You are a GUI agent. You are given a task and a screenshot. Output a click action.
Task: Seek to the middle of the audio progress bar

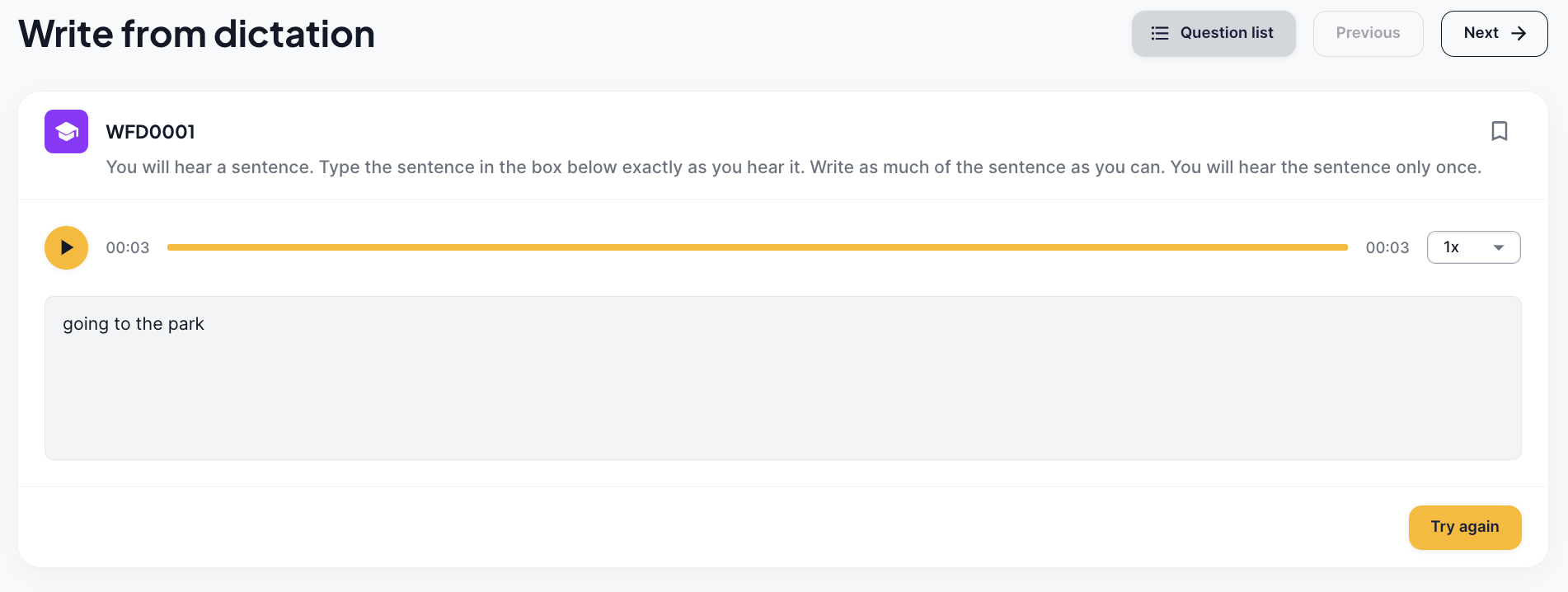[758, 247]
